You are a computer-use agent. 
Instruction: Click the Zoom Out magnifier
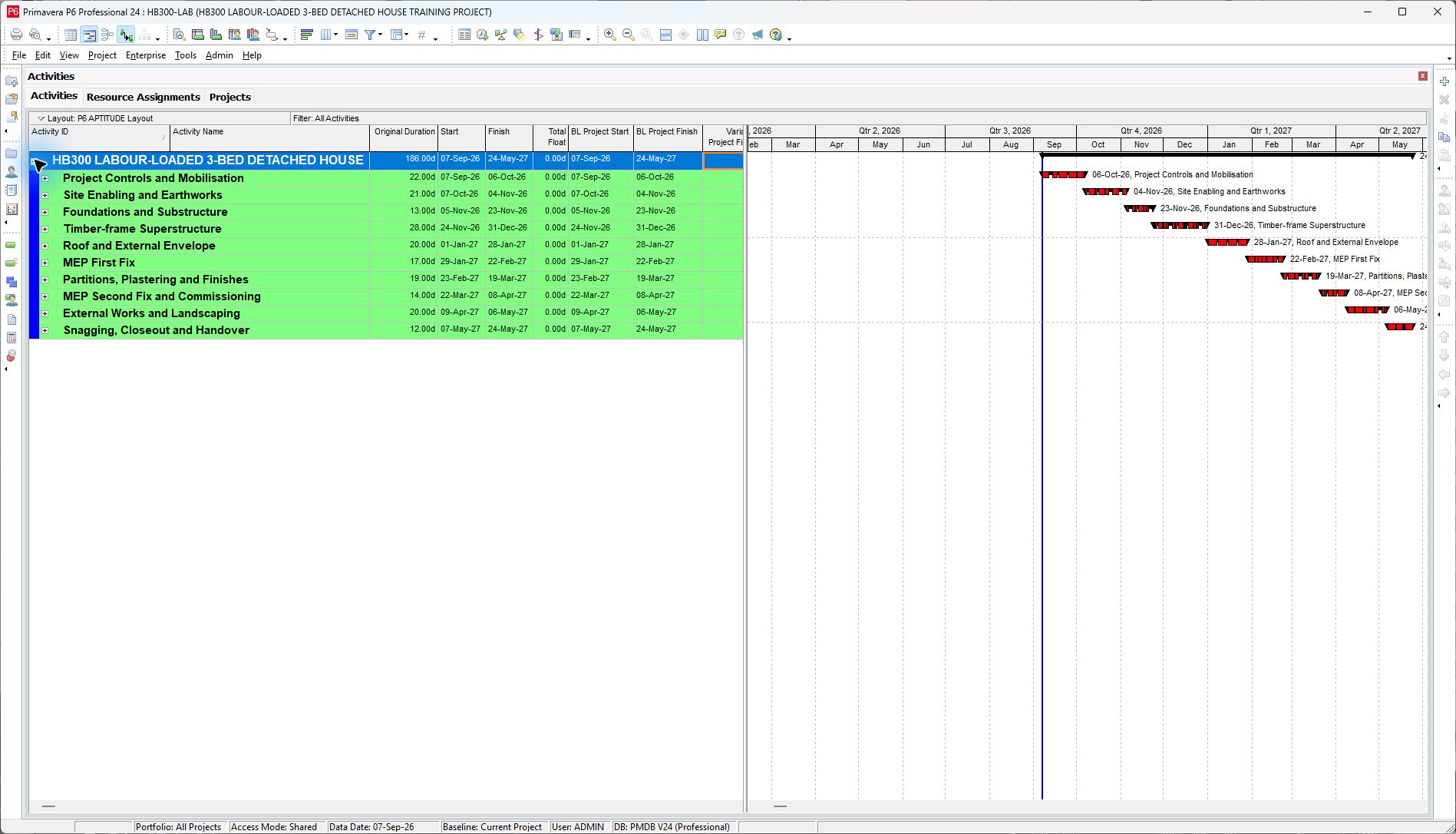point(629,35)
